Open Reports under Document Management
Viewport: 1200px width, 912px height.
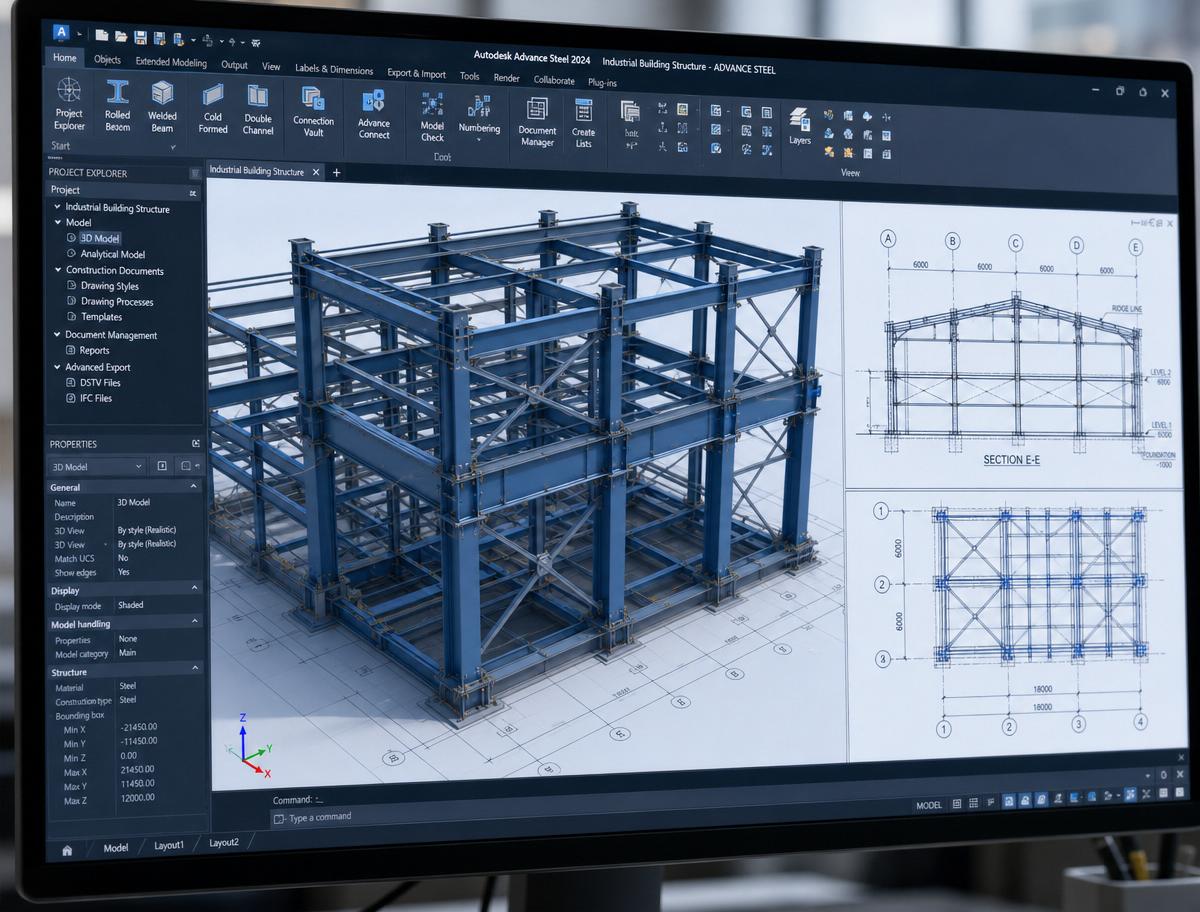tap(95, 350)
